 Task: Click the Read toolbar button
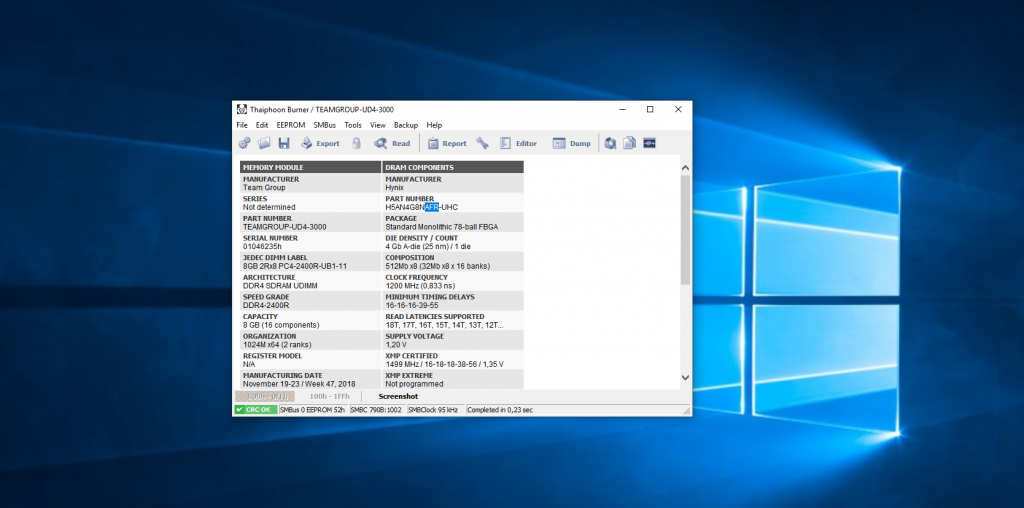[x=392, y=143]
